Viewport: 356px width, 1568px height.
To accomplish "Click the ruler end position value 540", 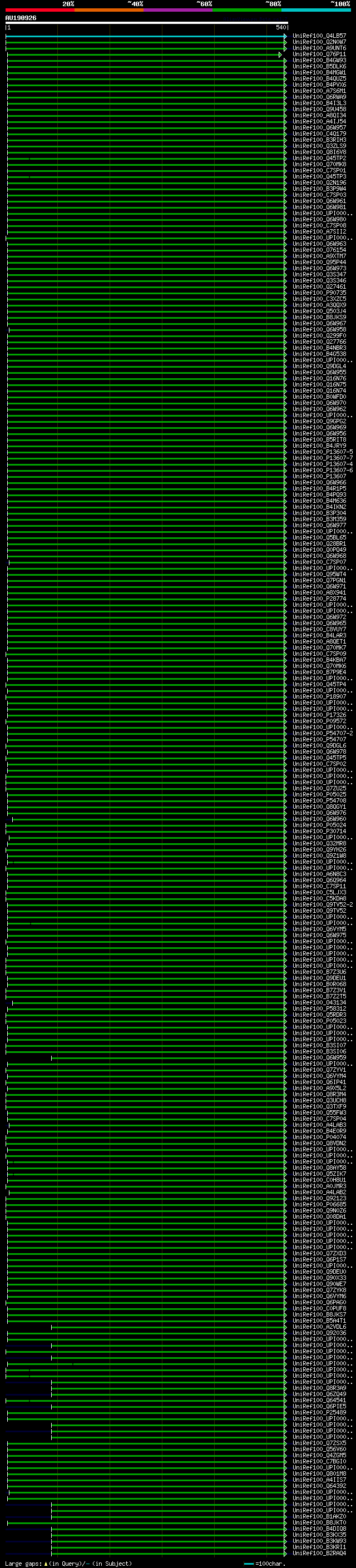I will click(x=280, y=28).
